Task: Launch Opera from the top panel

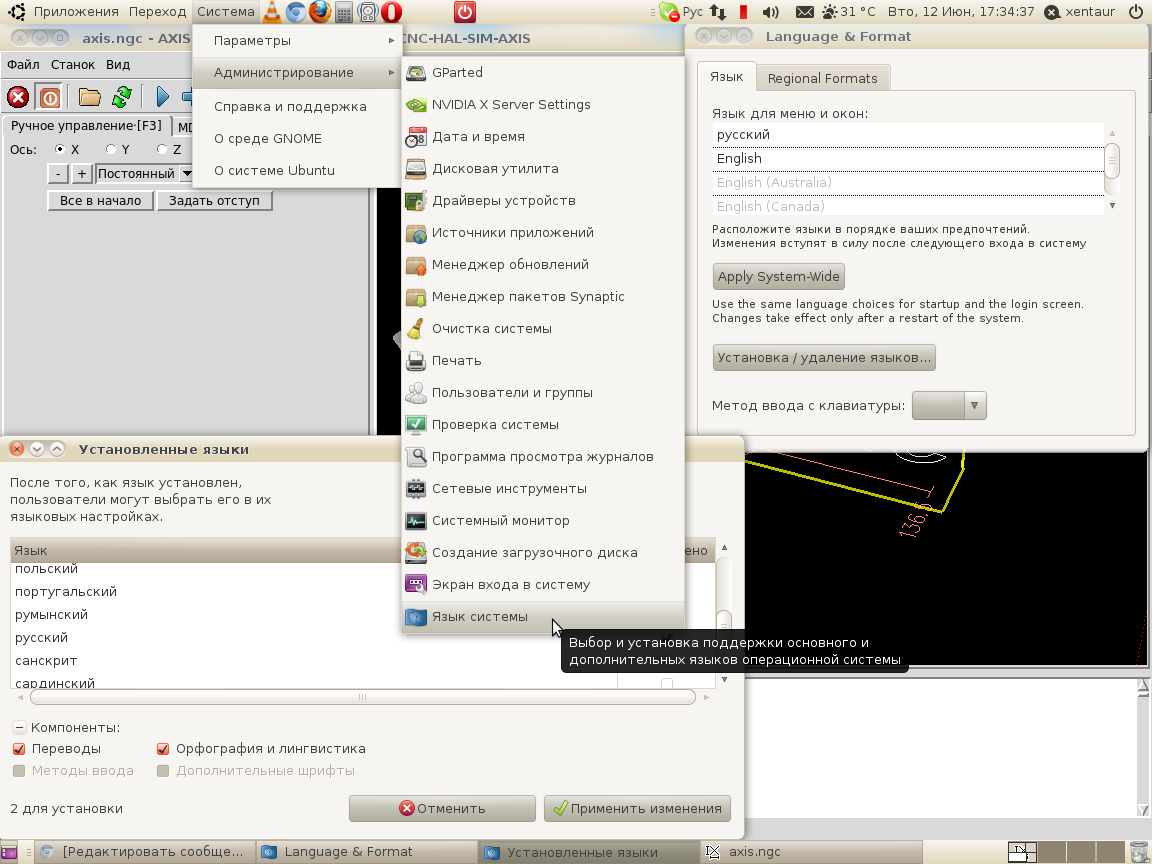Action: click(x=392, y=12)
